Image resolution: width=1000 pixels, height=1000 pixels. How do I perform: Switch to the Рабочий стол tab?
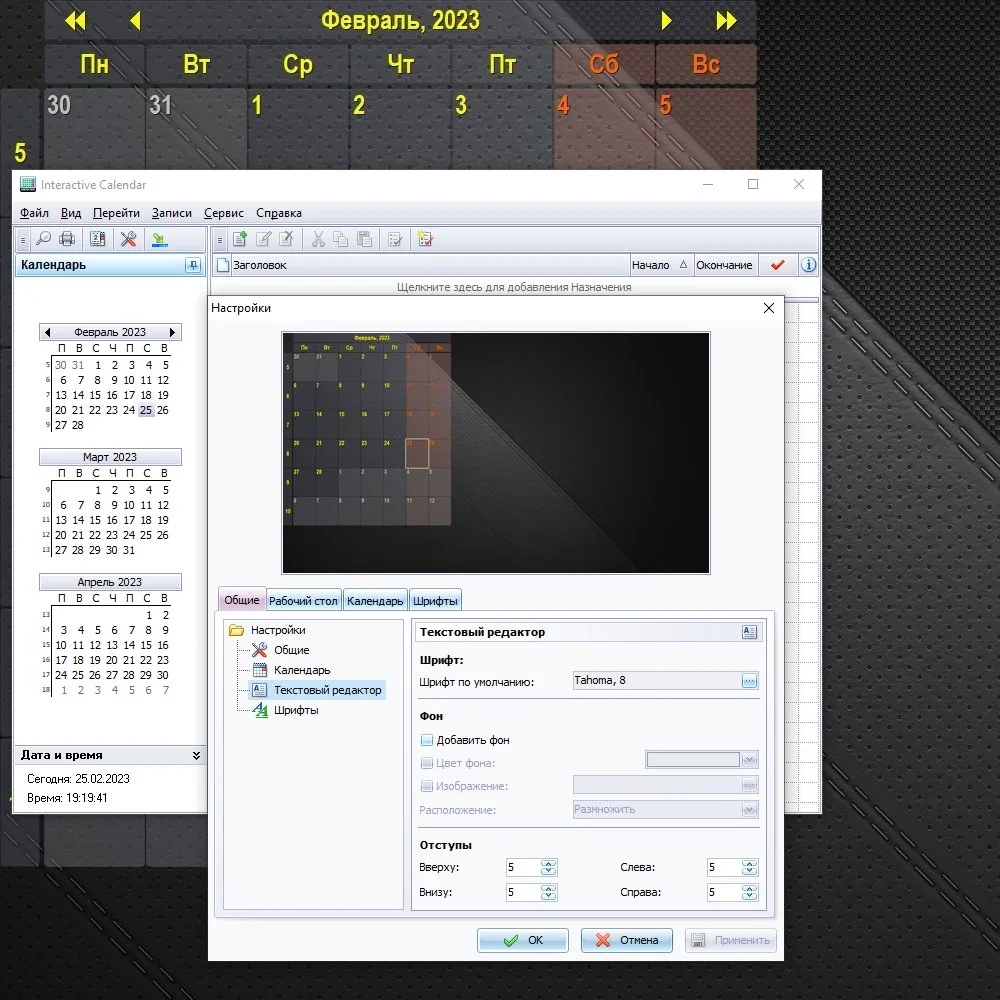pos(303,601)
